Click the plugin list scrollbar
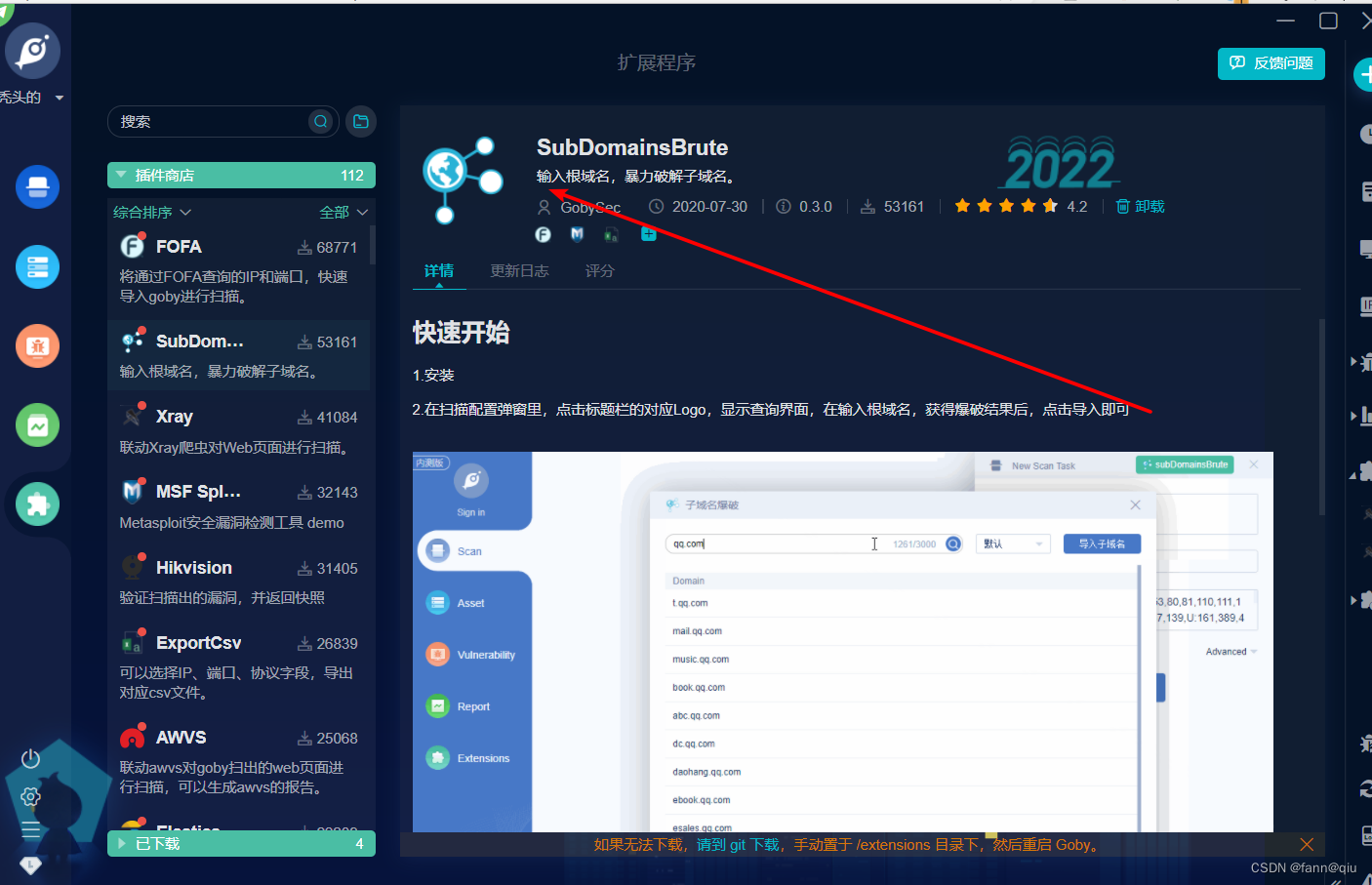Viewport: 1372px width, 885px height. pyautogui.click(x=373, y=244)
